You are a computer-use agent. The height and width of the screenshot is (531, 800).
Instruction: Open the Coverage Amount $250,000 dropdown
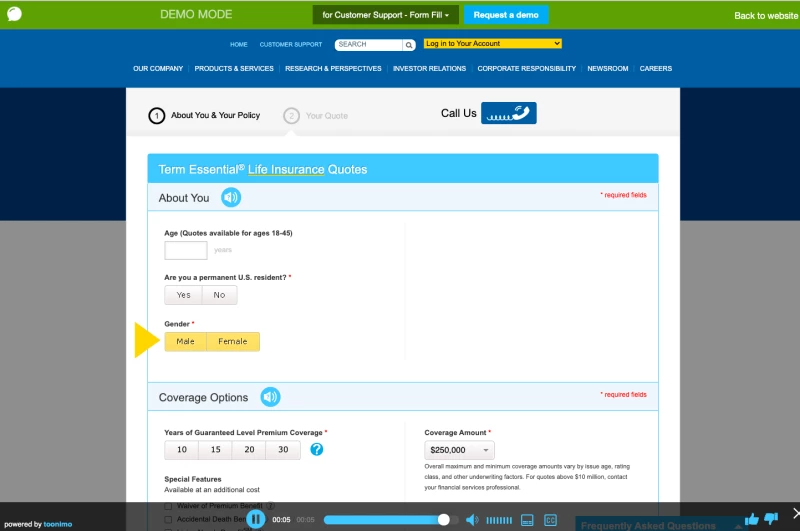(x=459, y=450)
